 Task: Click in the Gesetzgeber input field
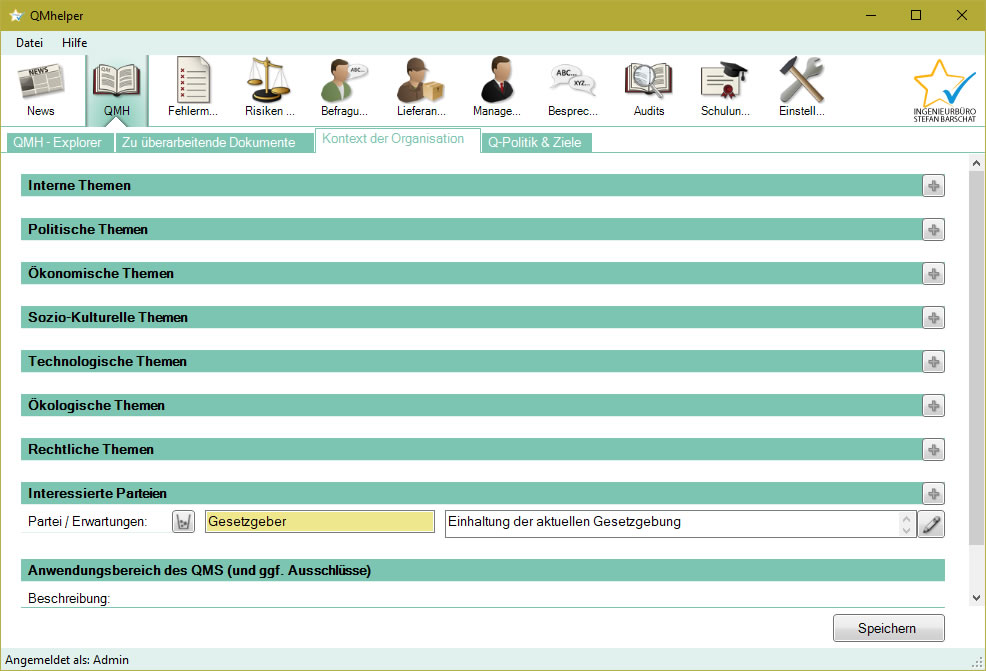[x=318, y=522]
